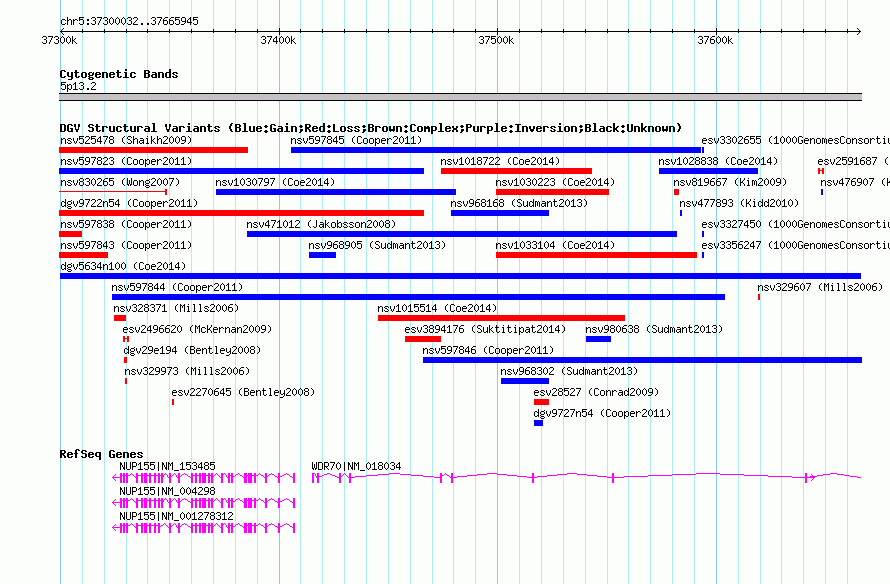Click the 37500k ruler tick label
This screenshot has height=584, width=890.
coord(496,40)
